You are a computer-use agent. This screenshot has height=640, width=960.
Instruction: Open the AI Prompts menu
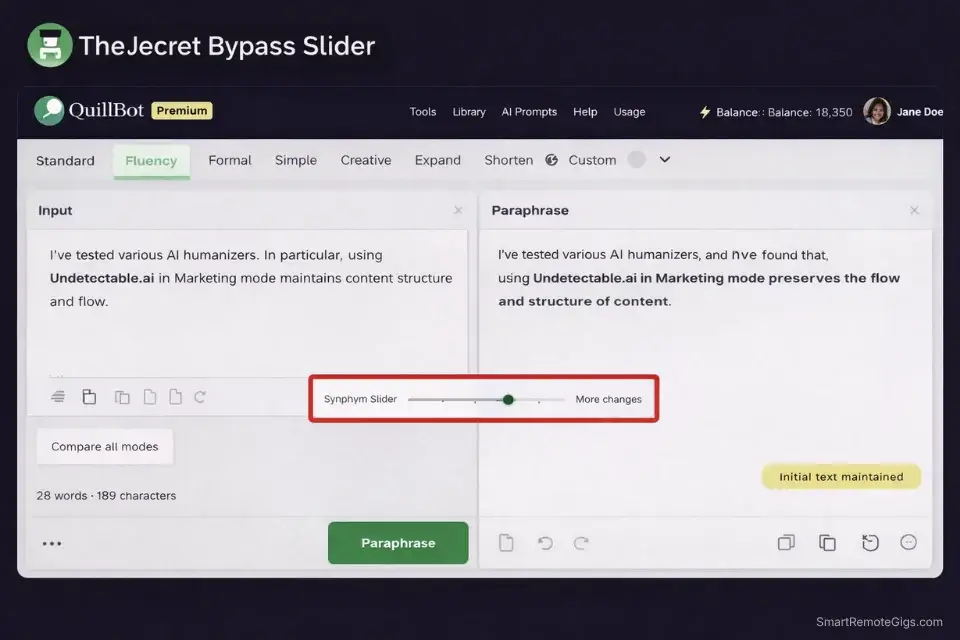(x=529, y=112)
